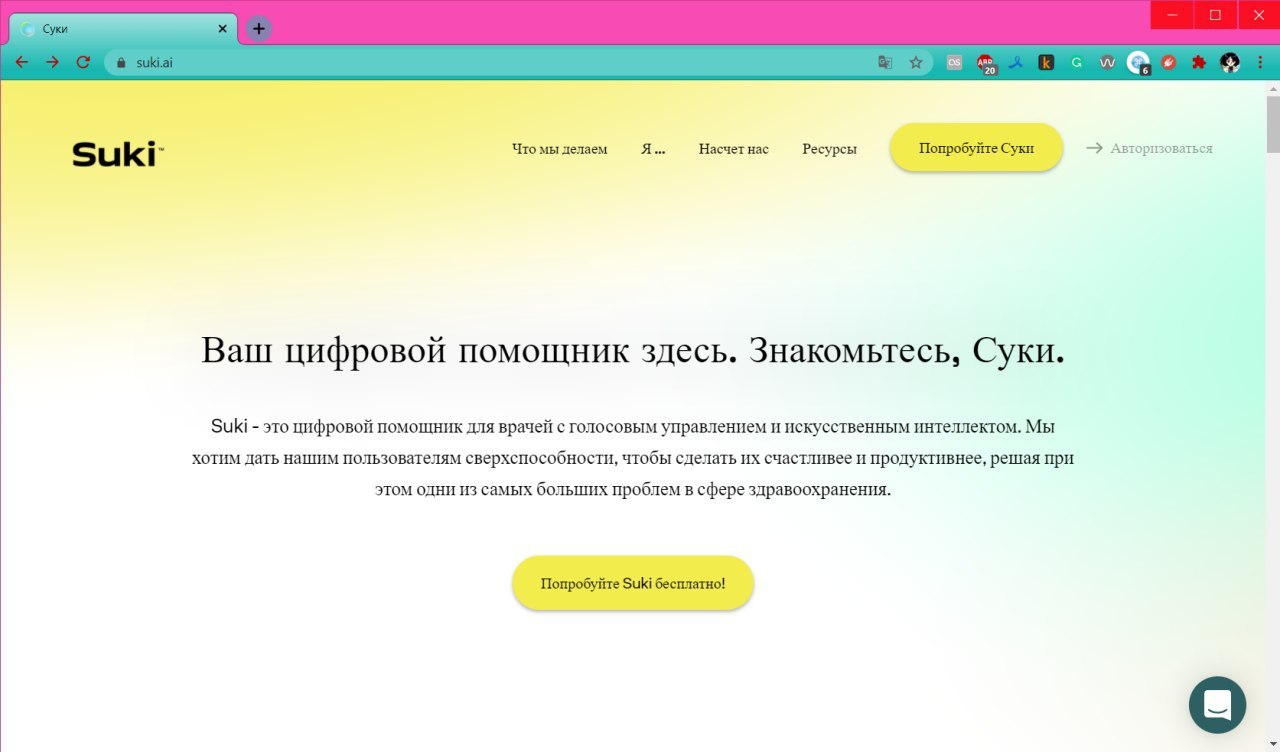Open the orange K extension
The image size is (1280, 752).
coord(1046,62)
